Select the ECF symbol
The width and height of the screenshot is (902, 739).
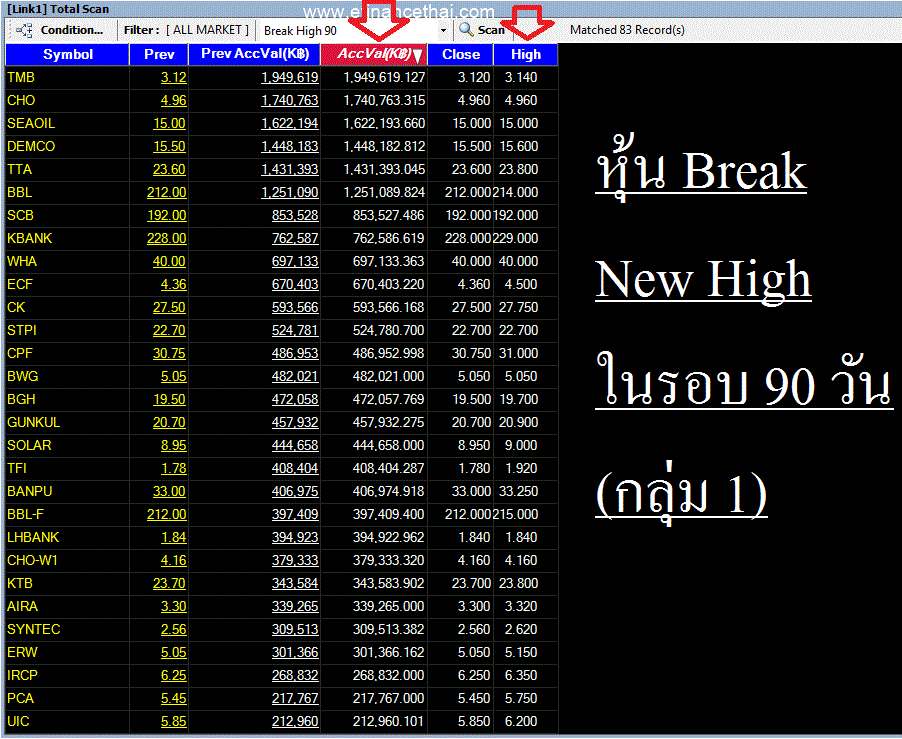20,284
